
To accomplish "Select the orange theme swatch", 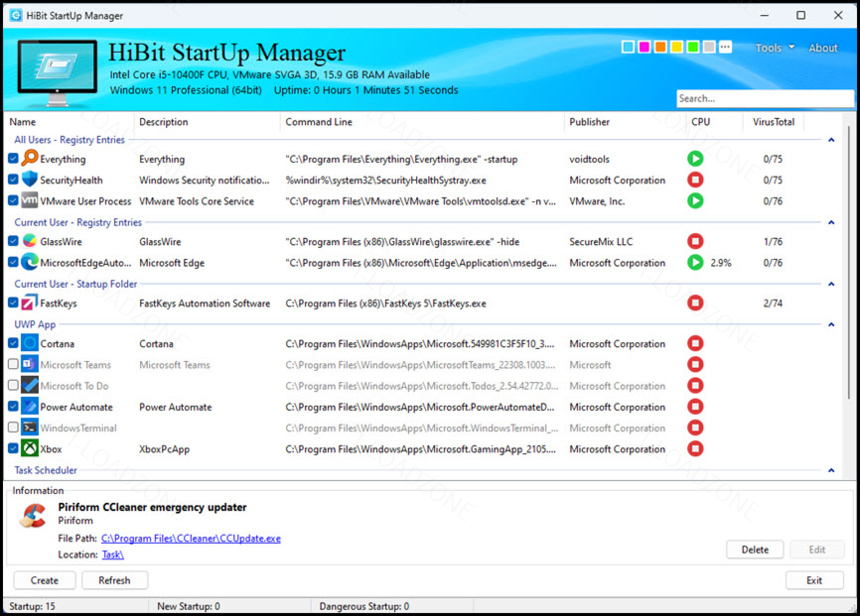I will coord(660,47).
